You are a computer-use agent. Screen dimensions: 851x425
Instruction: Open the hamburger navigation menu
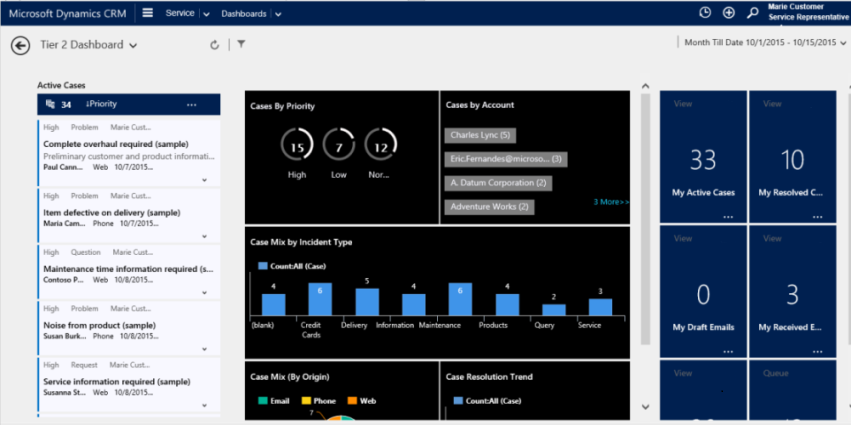[148, 13]
